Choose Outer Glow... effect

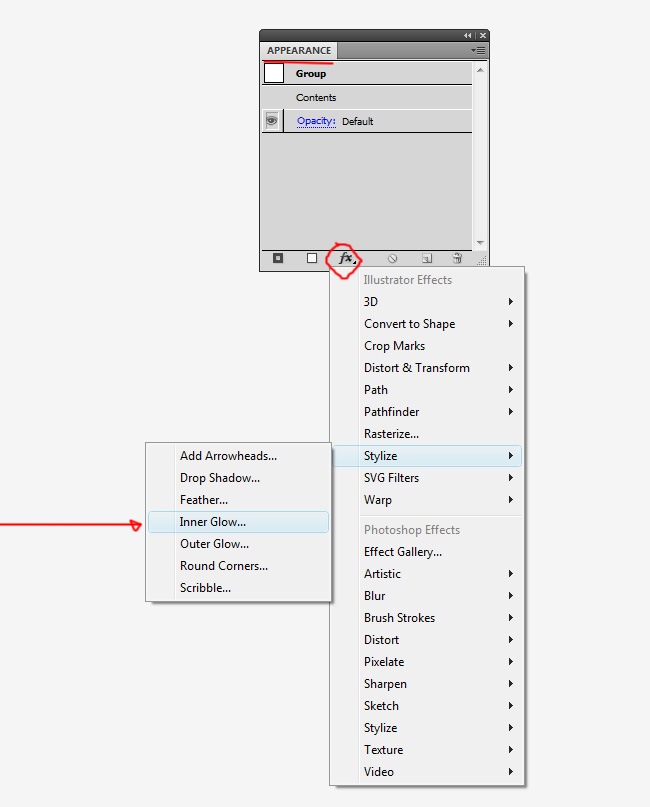point(238,544)
